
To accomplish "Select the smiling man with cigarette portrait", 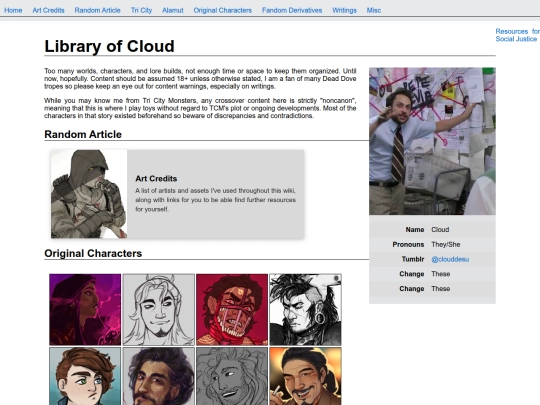I will point(305,376).
